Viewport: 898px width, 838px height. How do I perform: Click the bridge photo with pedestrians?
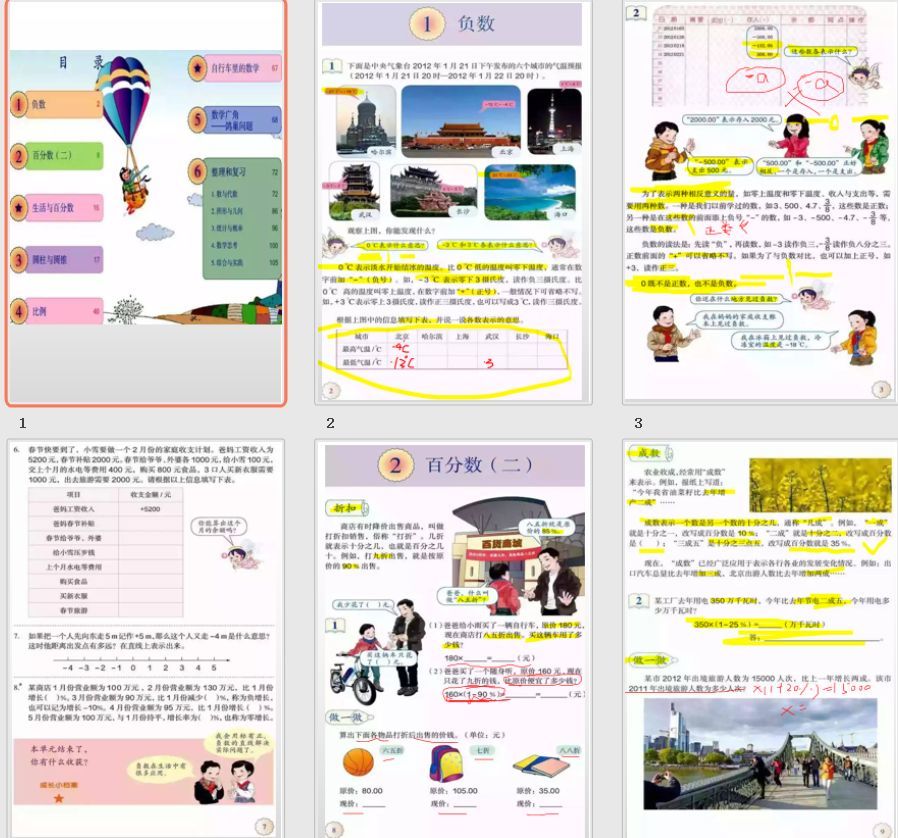tap(759, 753)
